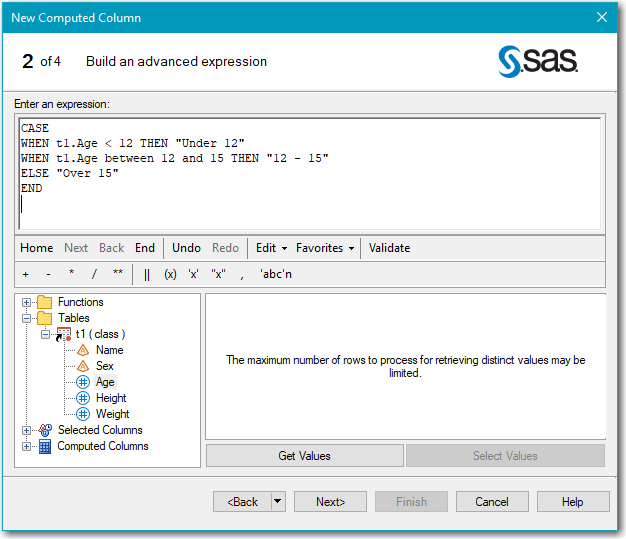
Task: Collapse the Tables tree node
Action: [27, 318]
